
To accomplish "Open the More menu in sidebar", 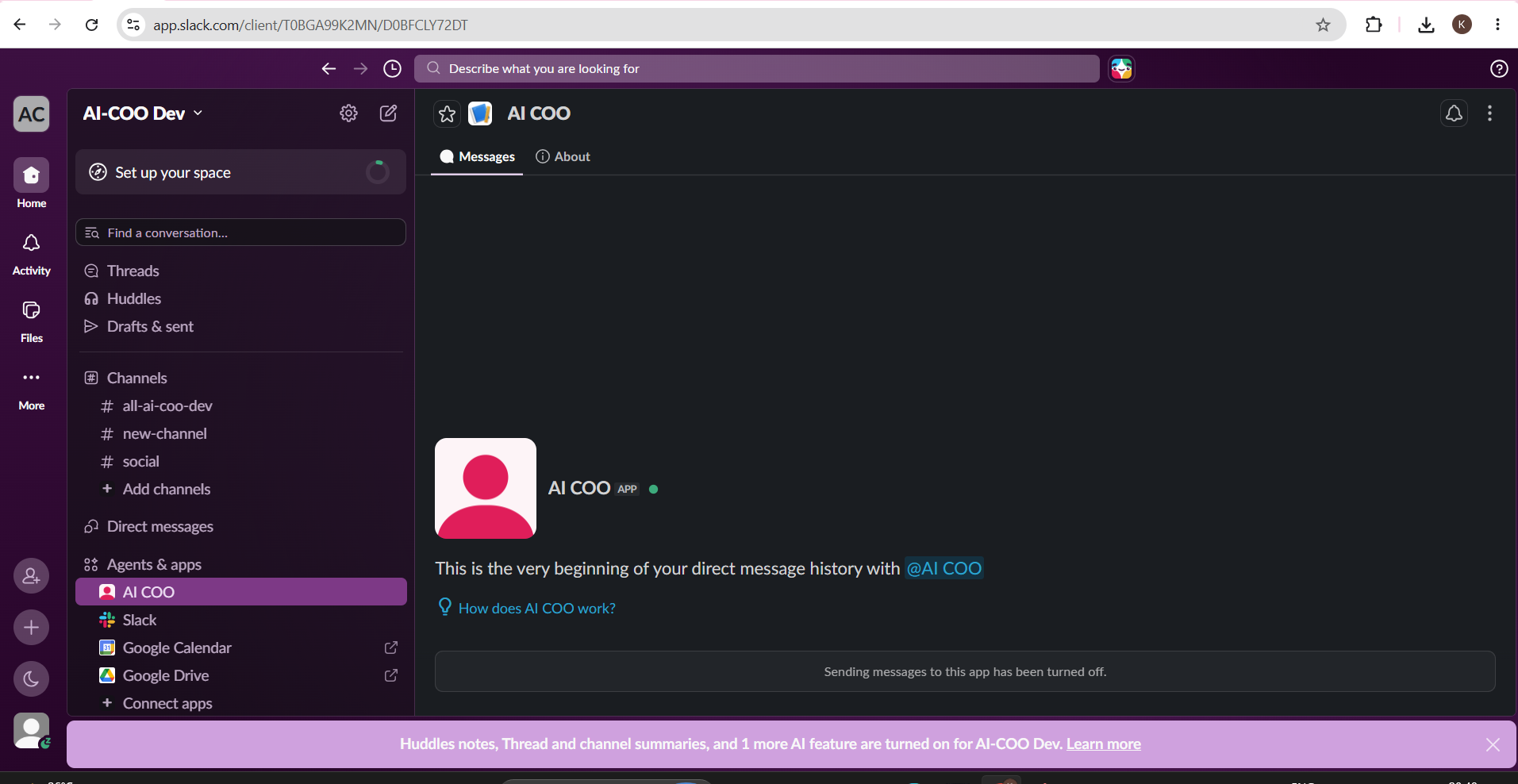I will (32, 388).
